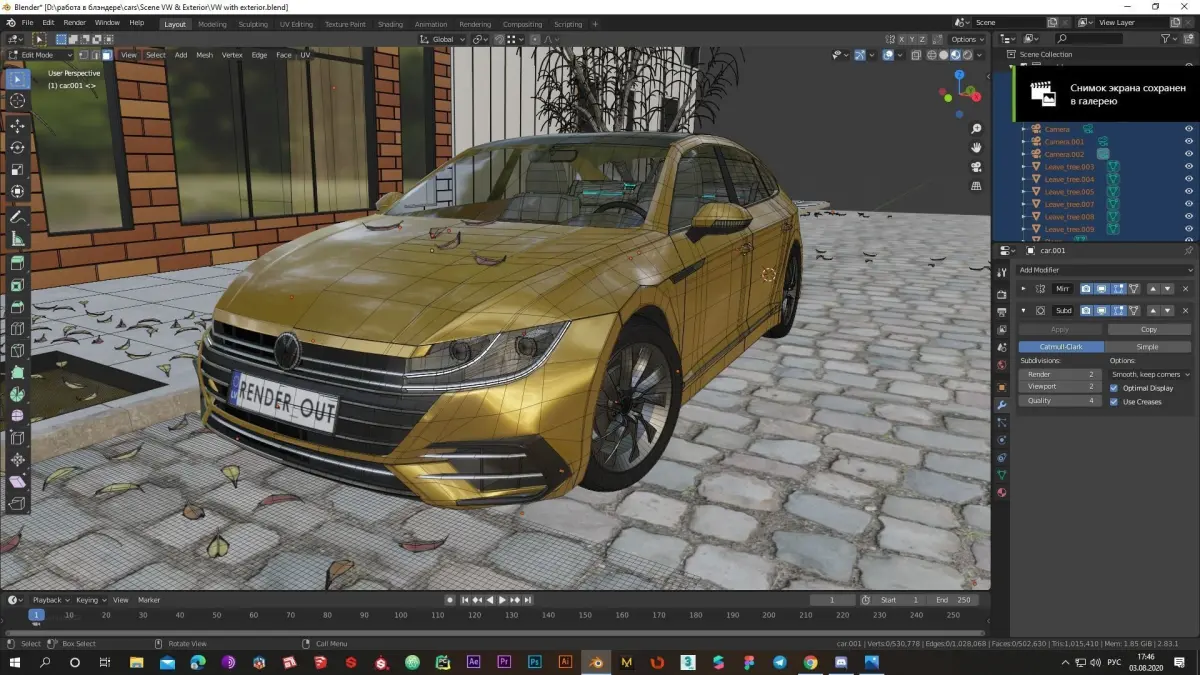This screenshot has width=1200, height=675.
Task: Open the Add Modifier dropdown
Action: [x=1105, y=270]
